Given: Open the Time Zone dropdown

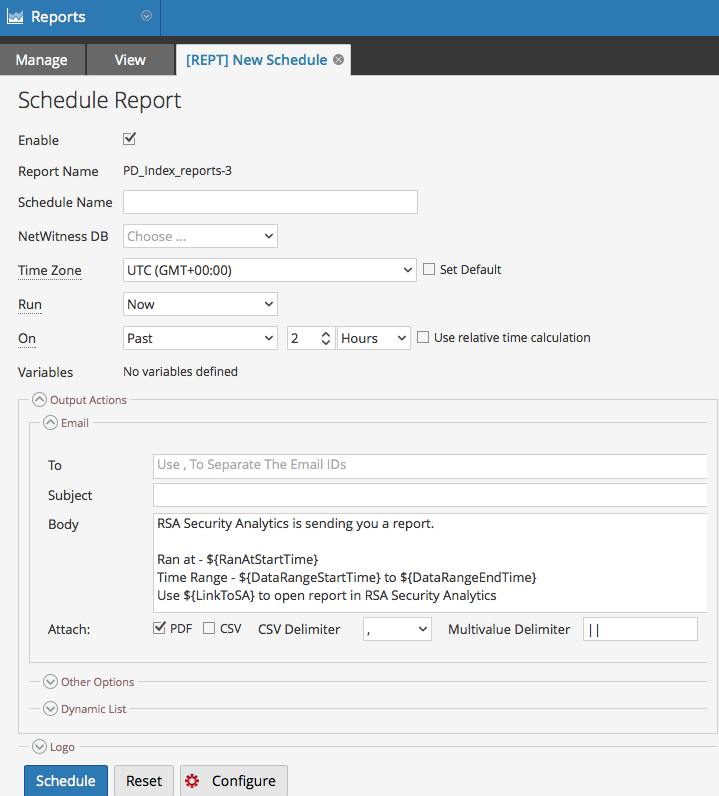Looking at the screenshot, I should [270, 270].
